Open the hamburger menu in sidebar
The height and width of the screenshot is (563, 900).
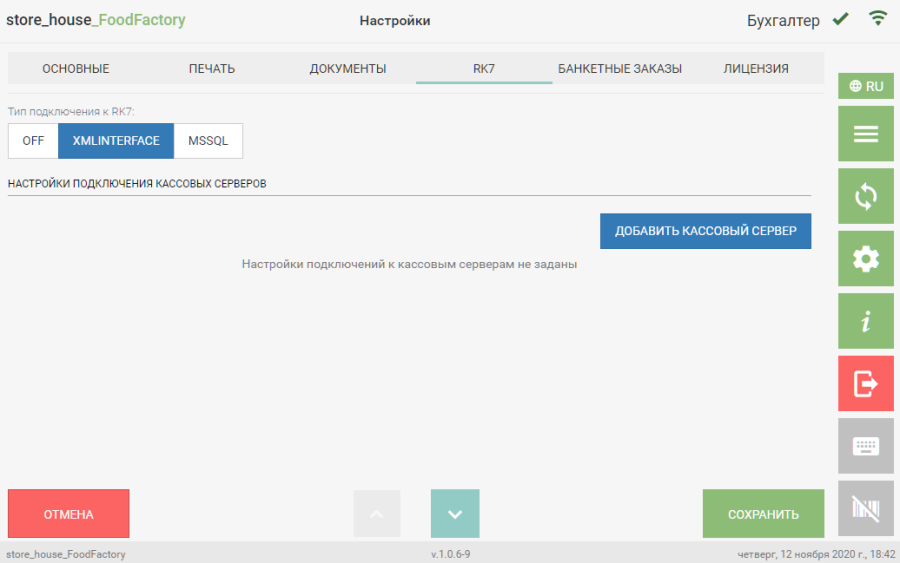(x=865, y=134)
